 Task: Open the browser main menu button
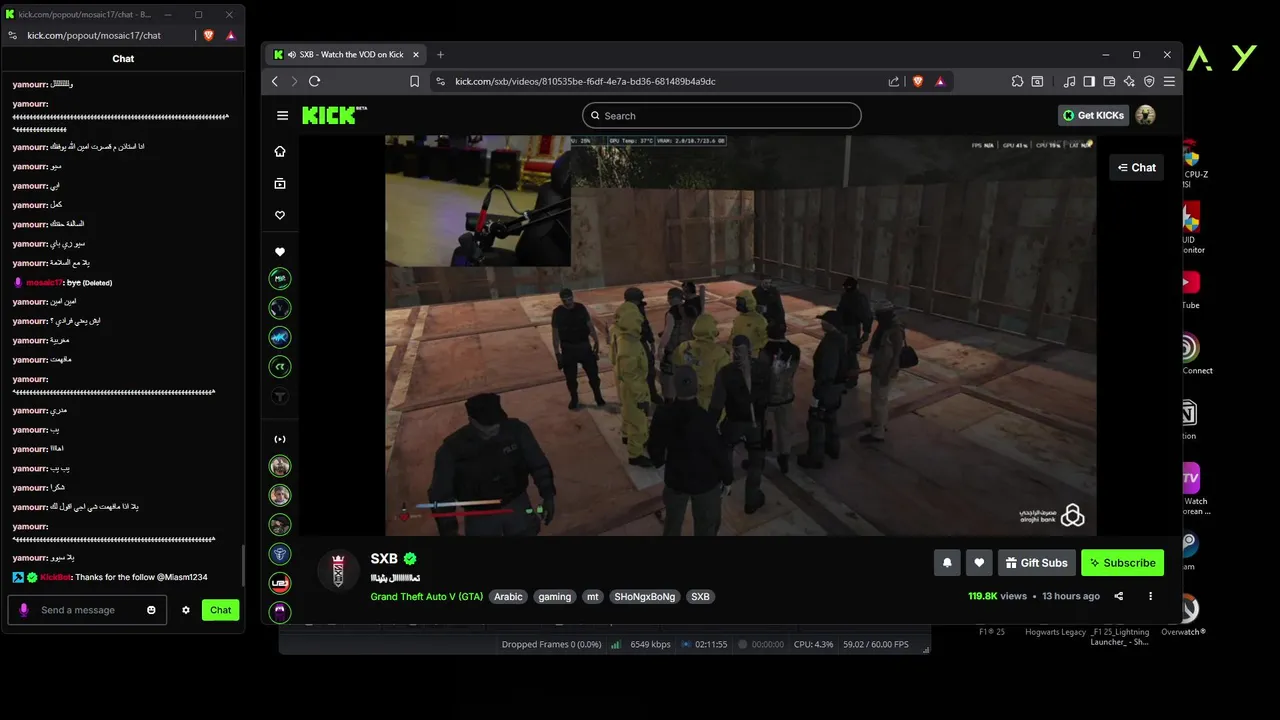pos(1169,81)
